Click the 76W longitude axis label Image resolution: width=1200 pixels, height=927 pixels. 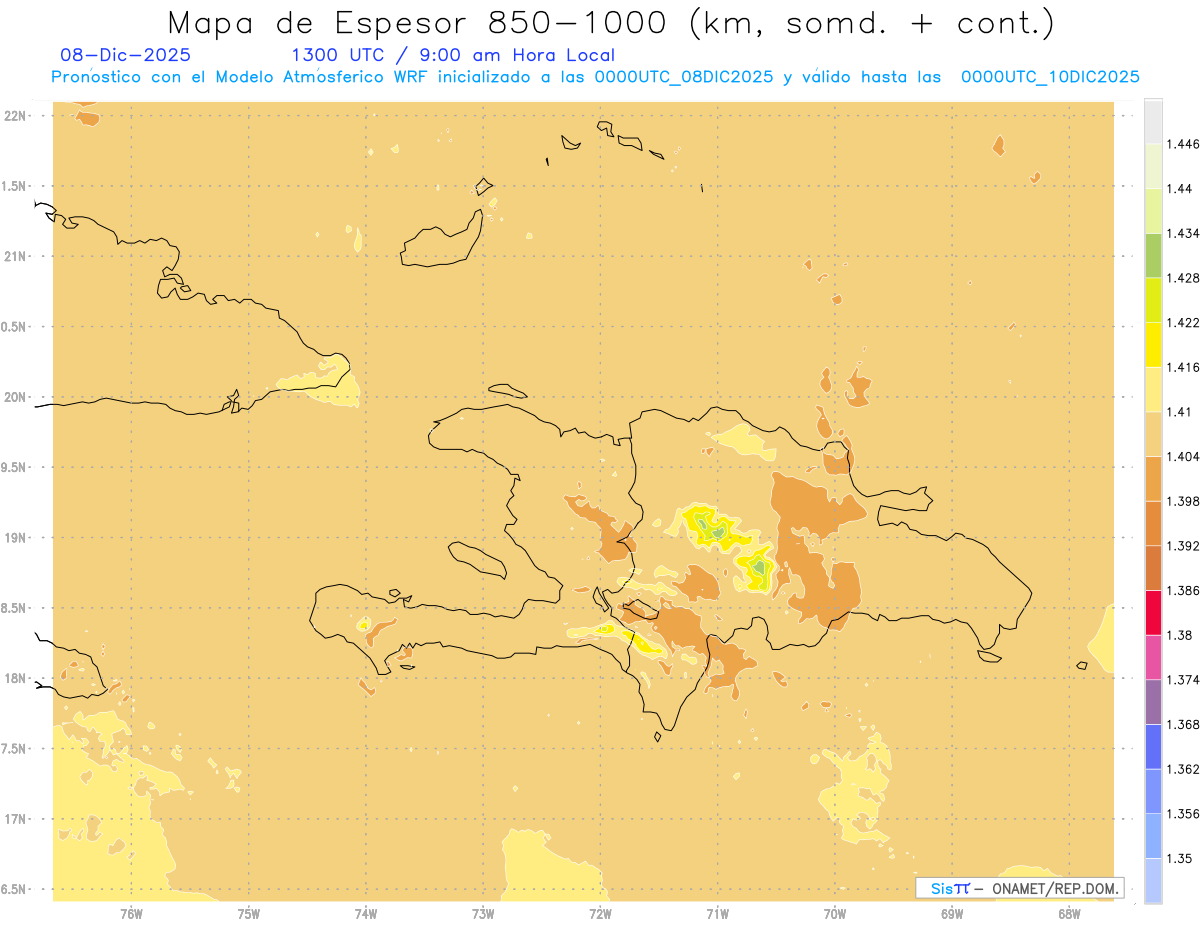pos(131,914)
